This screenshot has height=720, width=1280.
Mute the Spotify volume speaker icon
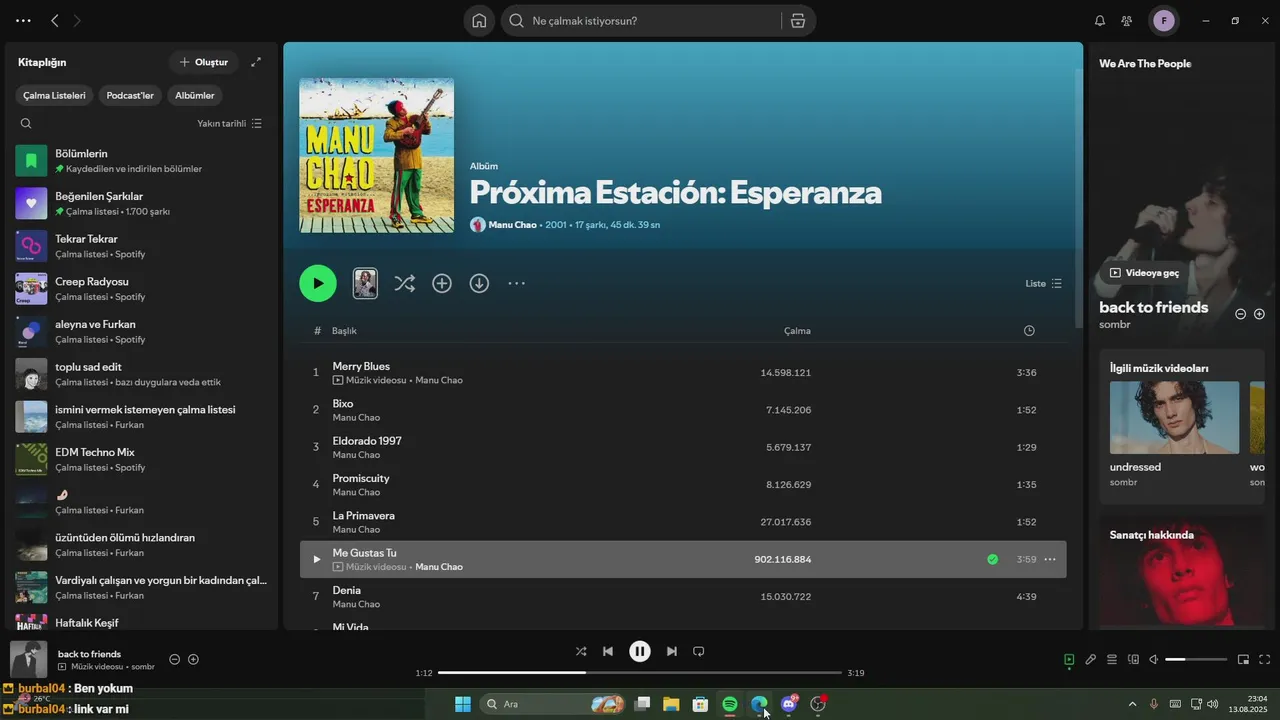1153,660
